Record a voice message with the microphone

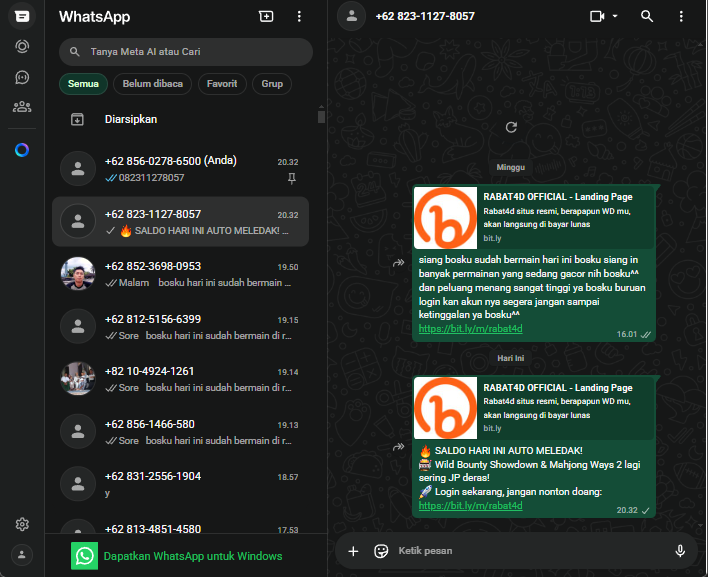[x=680, y=551]
